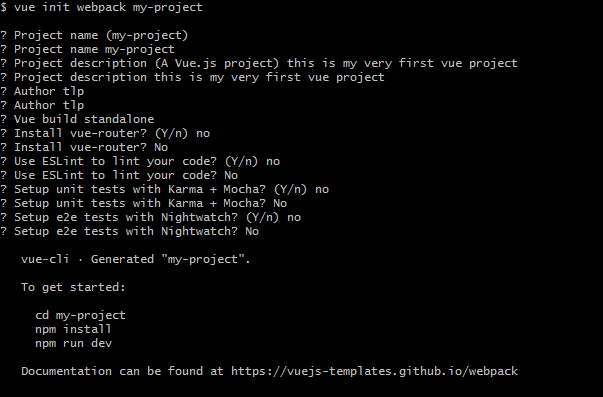603x397 pixels.
Task: Click the 'Project description (A Vue.js project)' prompt line
Action: tap(259, 63)
